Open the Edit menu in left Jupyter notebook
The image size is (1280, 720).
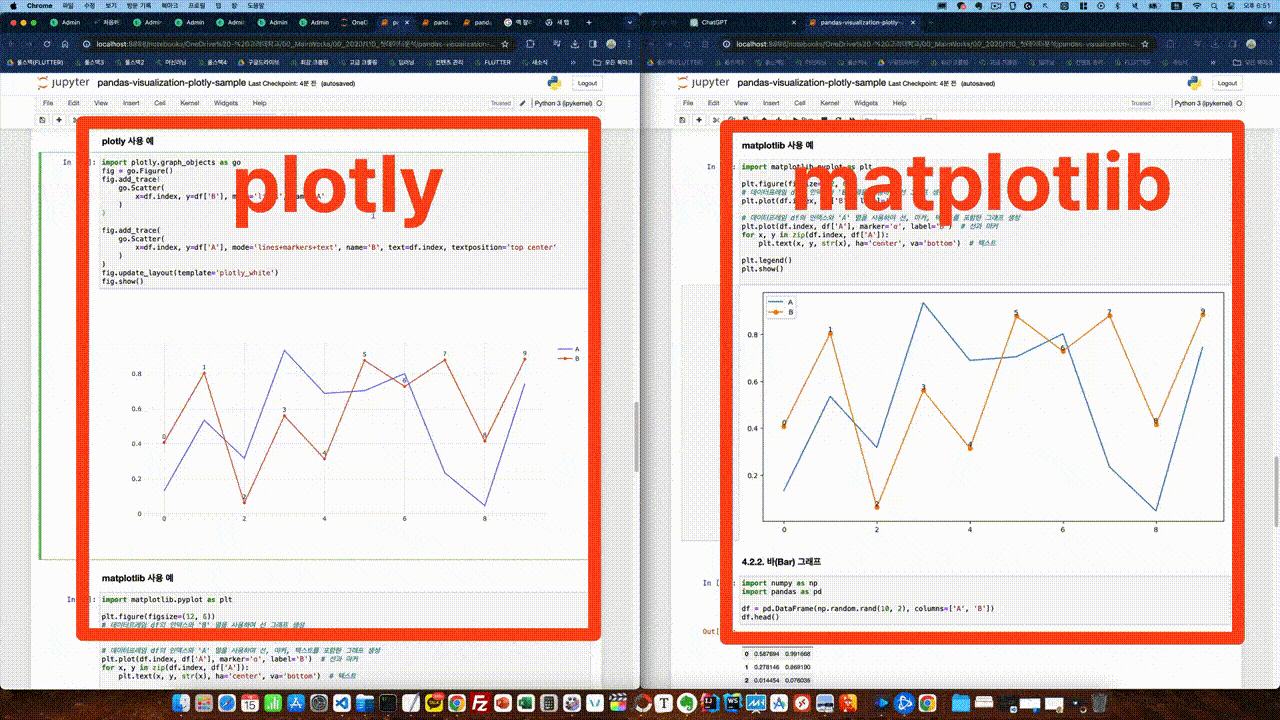pos(73,103)
